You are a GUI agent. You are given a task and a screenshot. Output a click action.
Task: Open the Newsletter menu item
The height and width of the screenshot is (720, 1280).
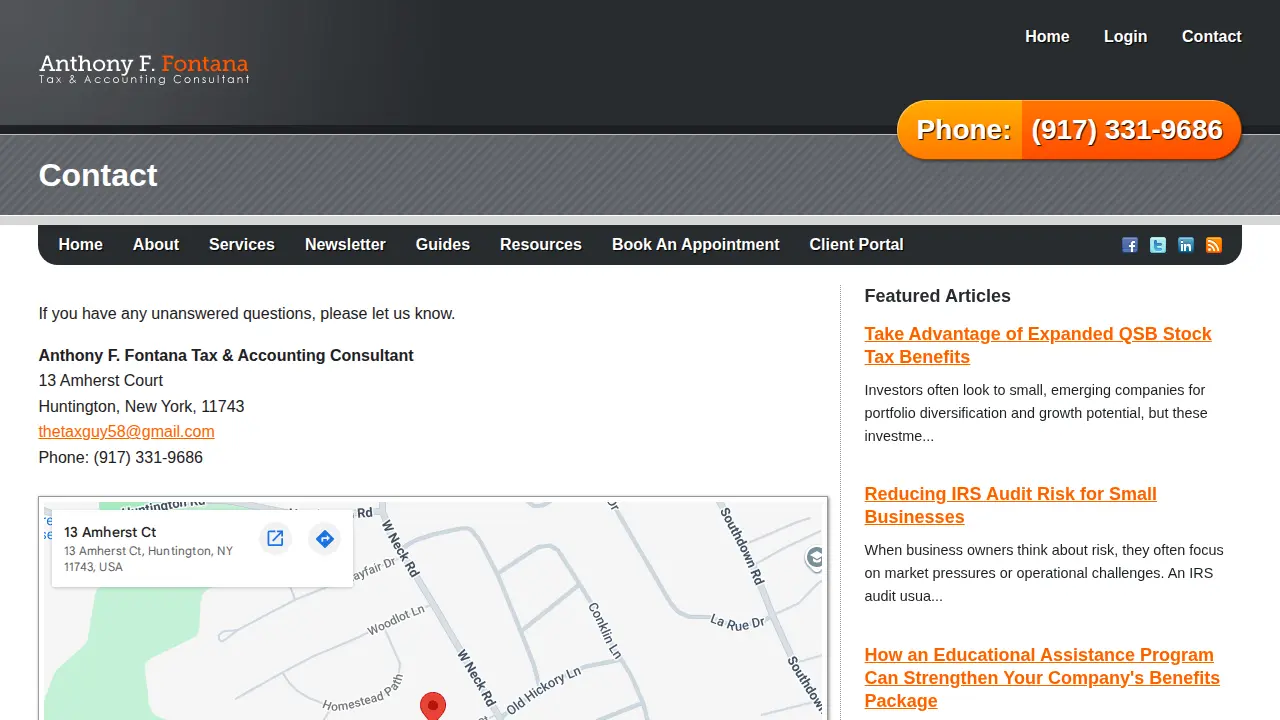pyautogui.click(x=345, y=245)
